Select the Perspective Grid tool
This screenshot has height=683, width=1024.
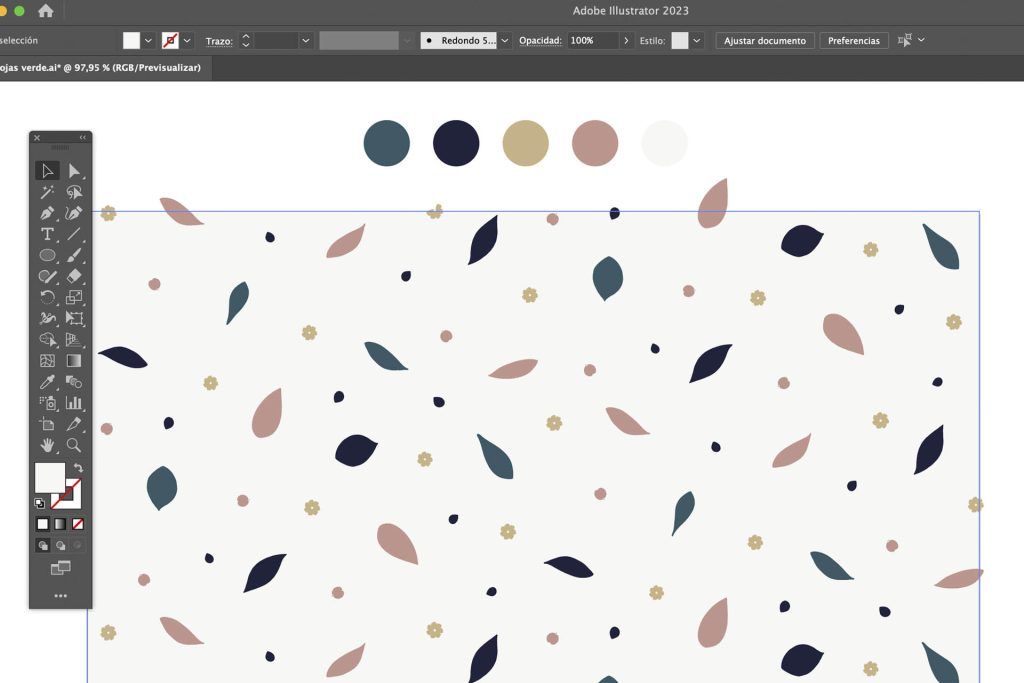tap(74, 340)
